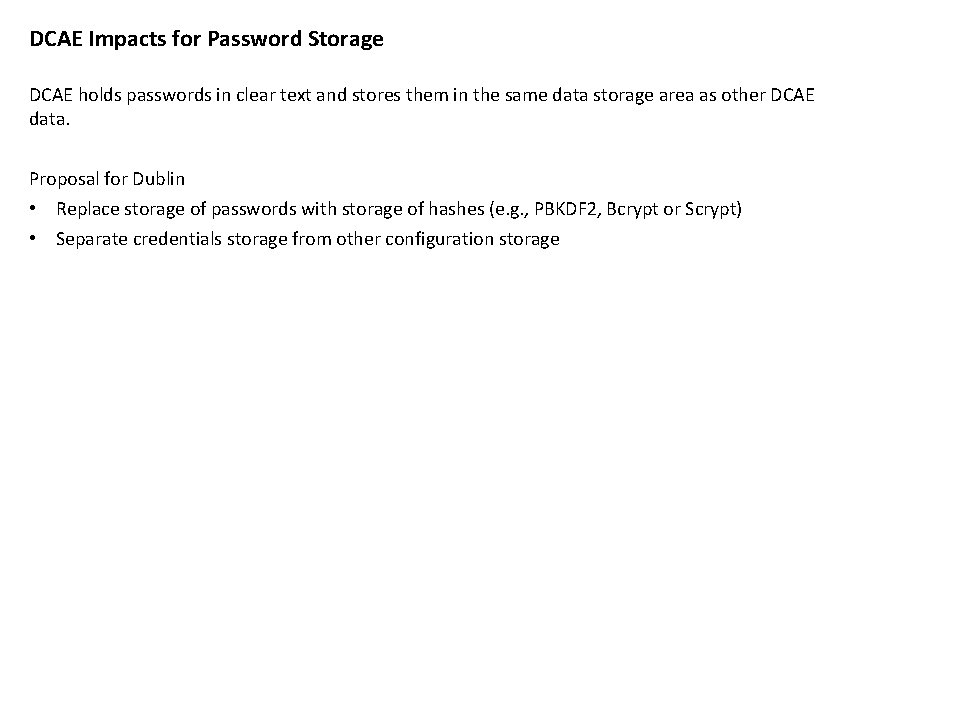Select the 'Proposal for Dublin' heading line

tap(107, 179)
